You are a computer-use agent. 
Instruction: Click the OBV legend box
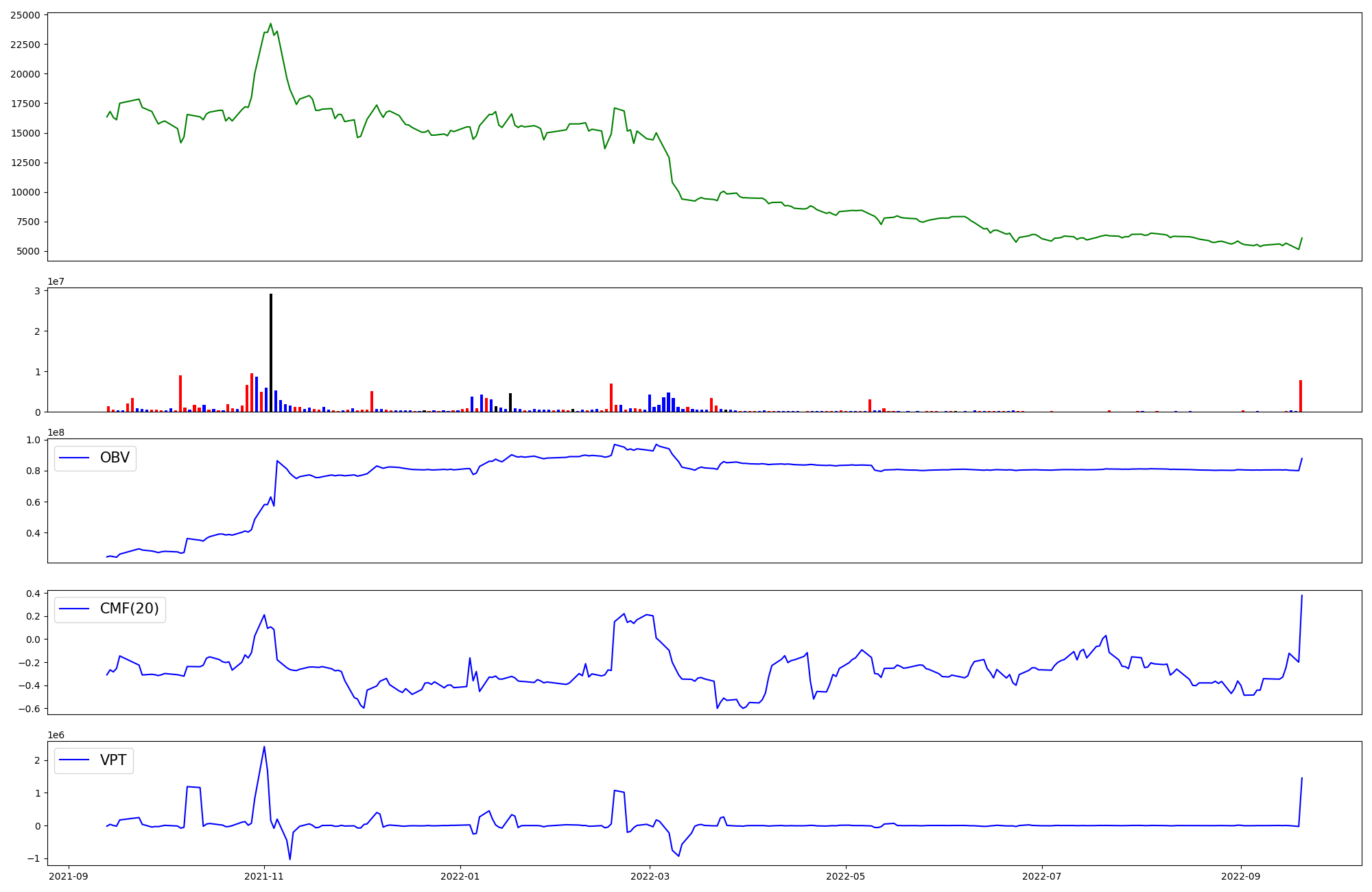point(95,458)
